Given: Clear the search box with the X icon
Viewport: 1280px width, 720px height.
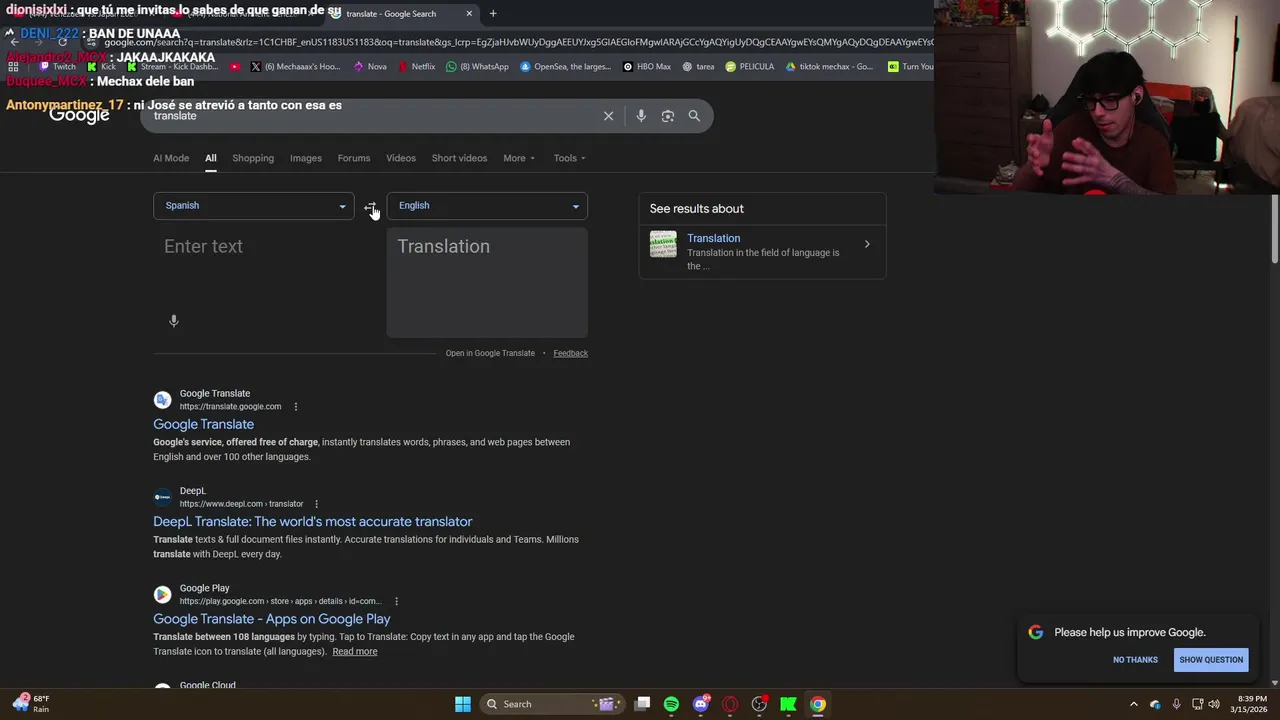Looking at the screenshot, I should pos(608,116).
